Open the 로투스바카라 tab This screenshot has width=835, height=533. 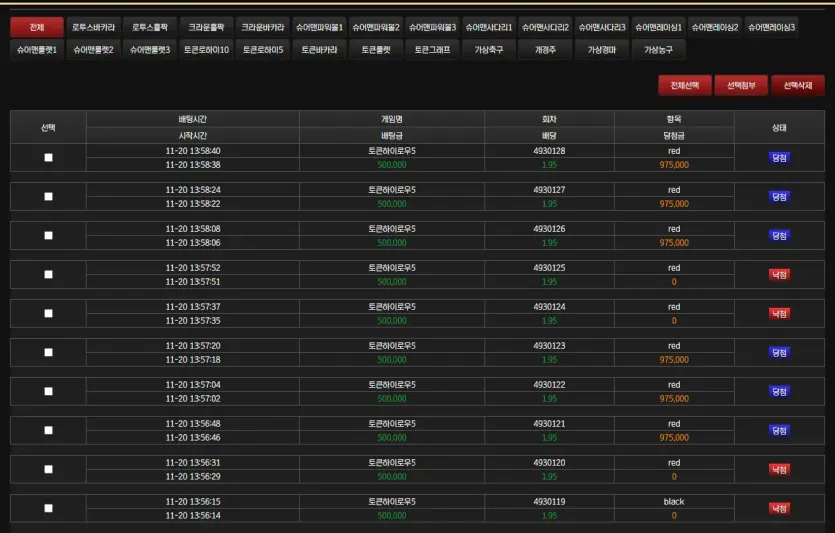pyautogui.click(x=93, y=27)
